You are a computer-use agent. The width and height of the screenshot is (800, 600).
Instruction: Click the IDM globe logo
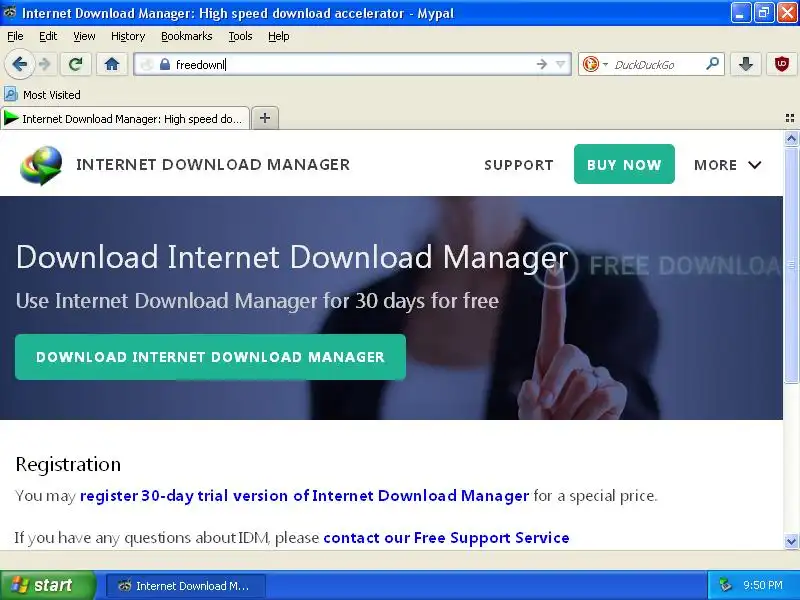point(41,165)
